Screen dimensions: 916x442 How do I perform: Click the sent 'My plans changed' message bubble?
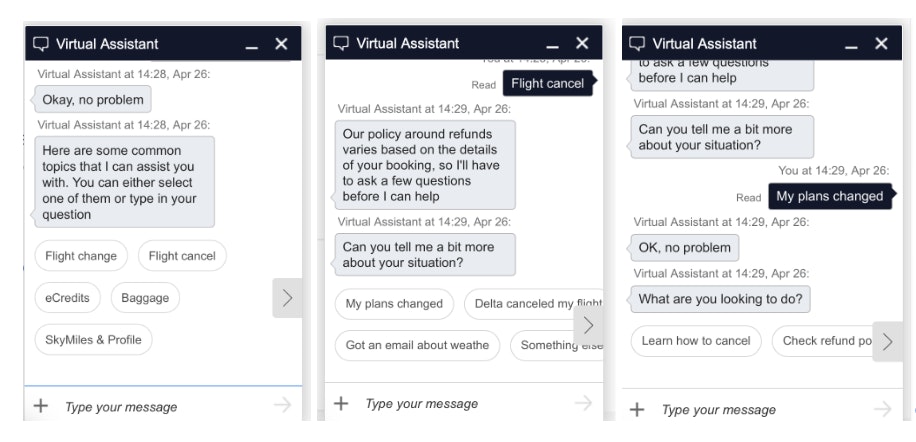tap(830, 196)
